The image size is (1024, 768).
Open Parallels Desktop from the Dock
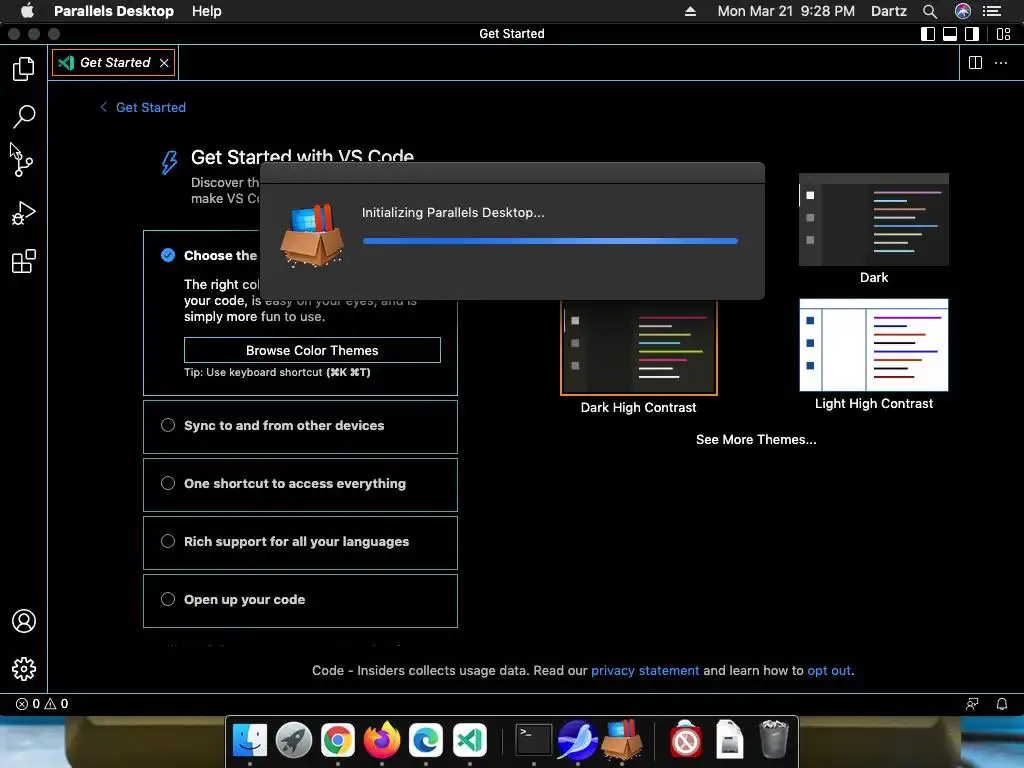[x=622, y=740]
